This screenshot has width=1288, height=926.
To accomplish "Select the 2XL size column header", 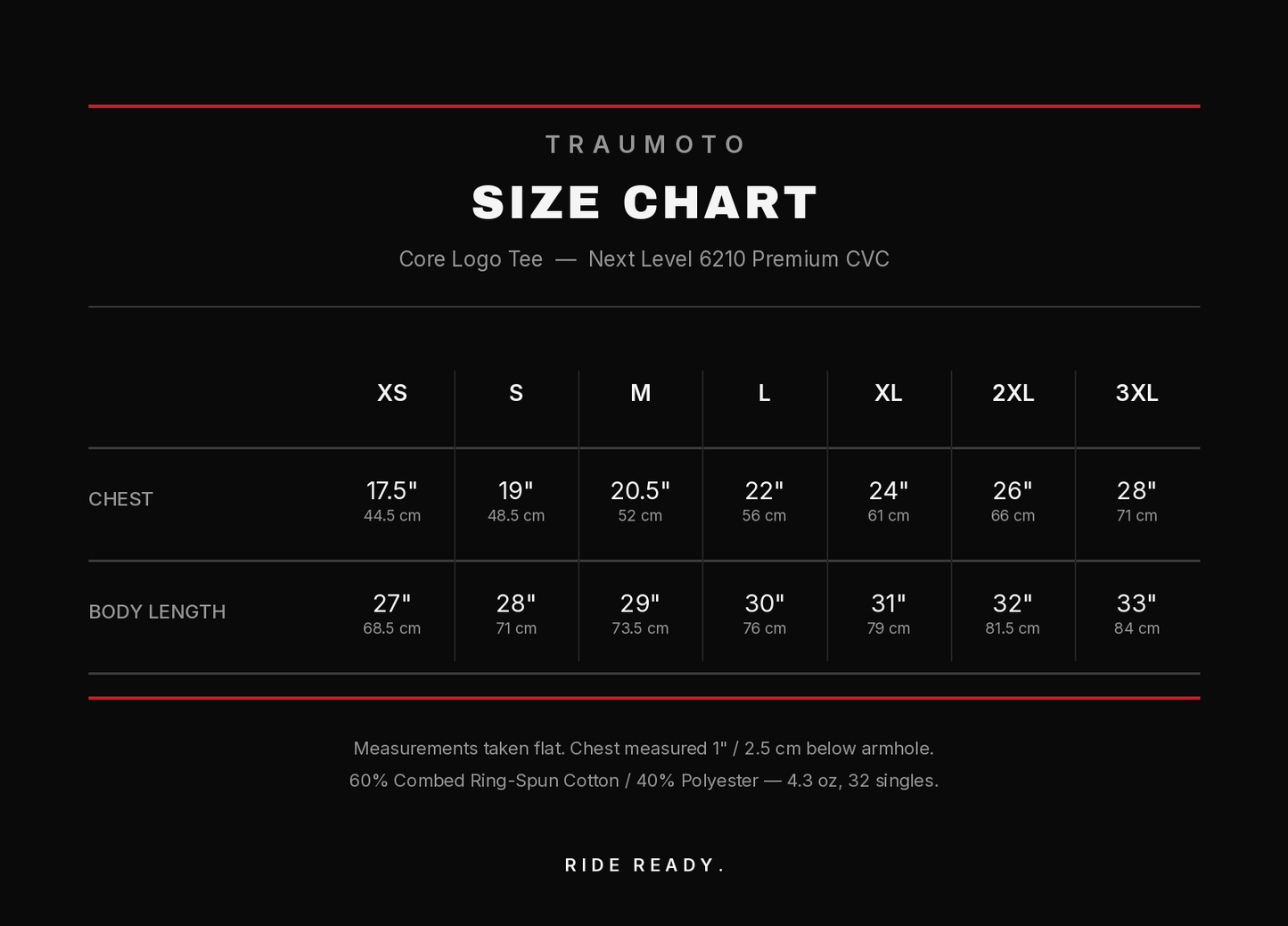I will 1013,393.
